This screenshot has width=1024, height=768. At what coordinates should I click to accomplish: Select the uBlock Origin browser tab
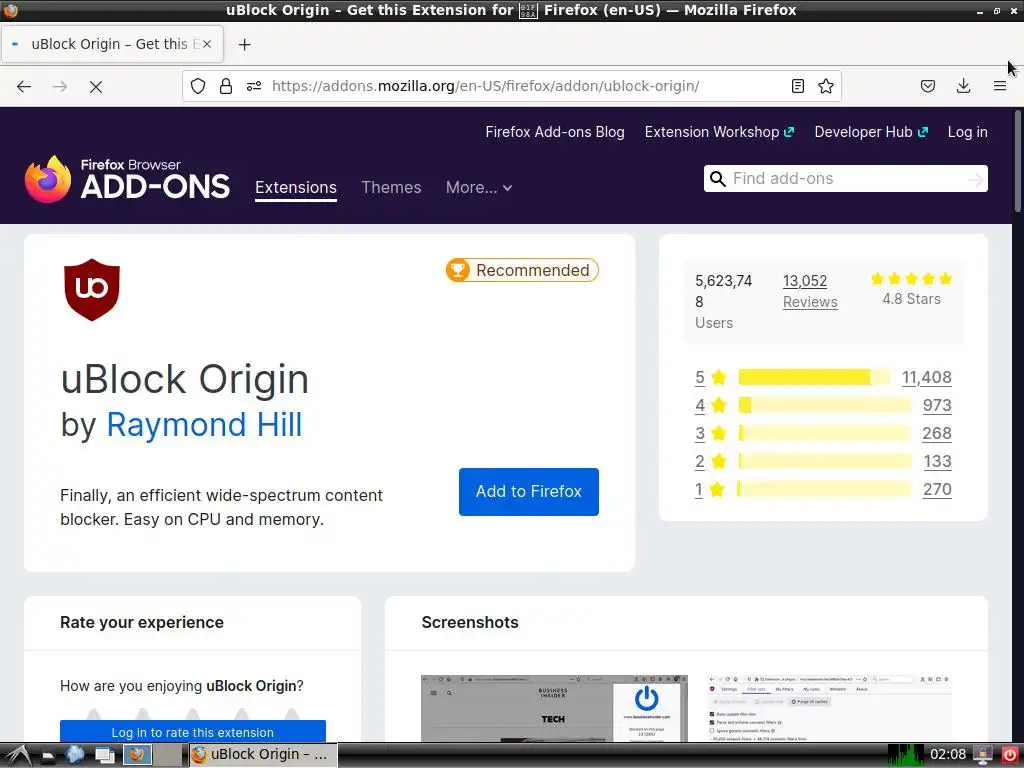coord(112,44)
